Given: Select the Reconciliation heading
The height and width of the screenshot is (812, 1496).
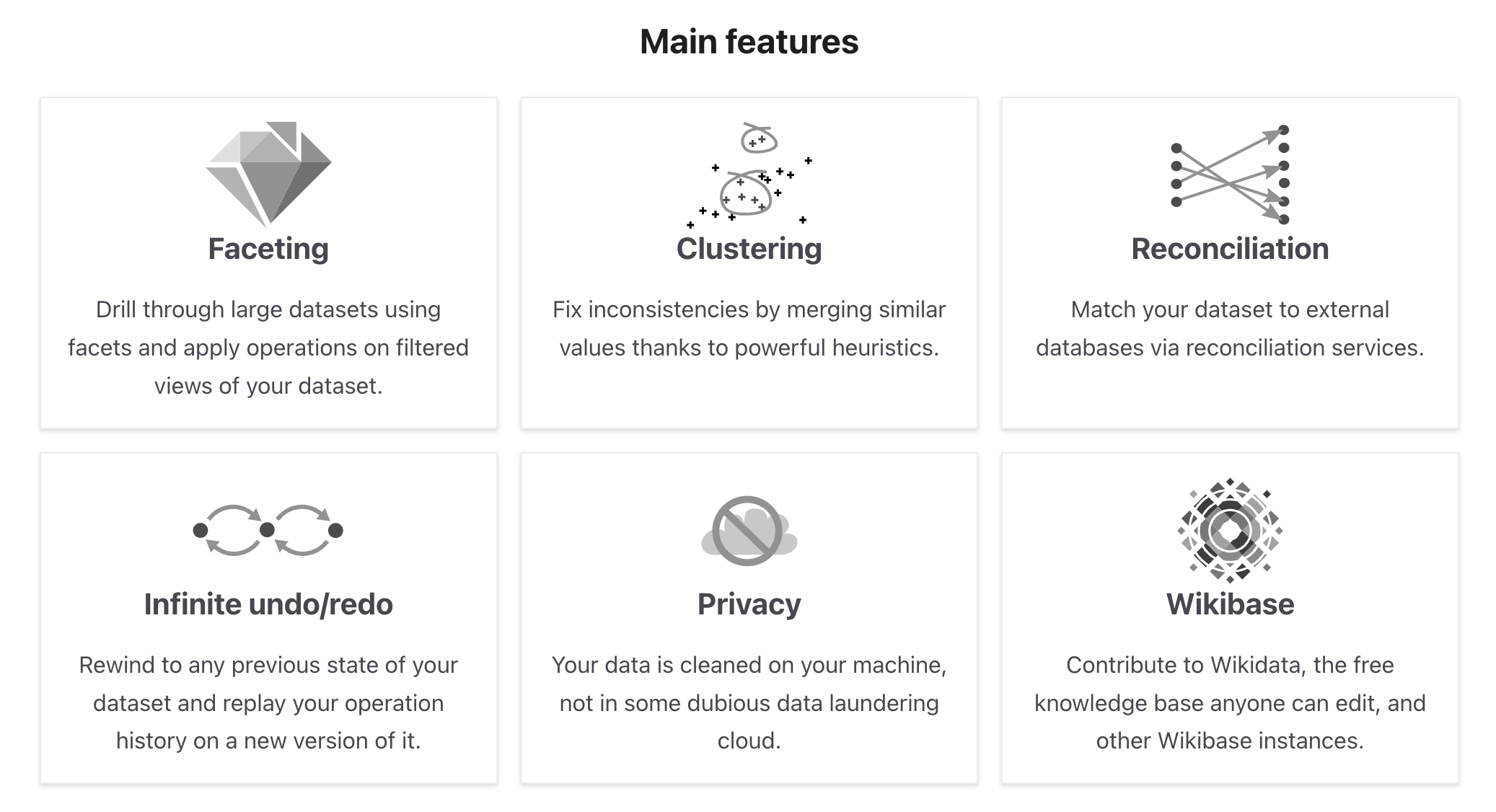Looking at the screenshot, I should tap(1230, 249).
